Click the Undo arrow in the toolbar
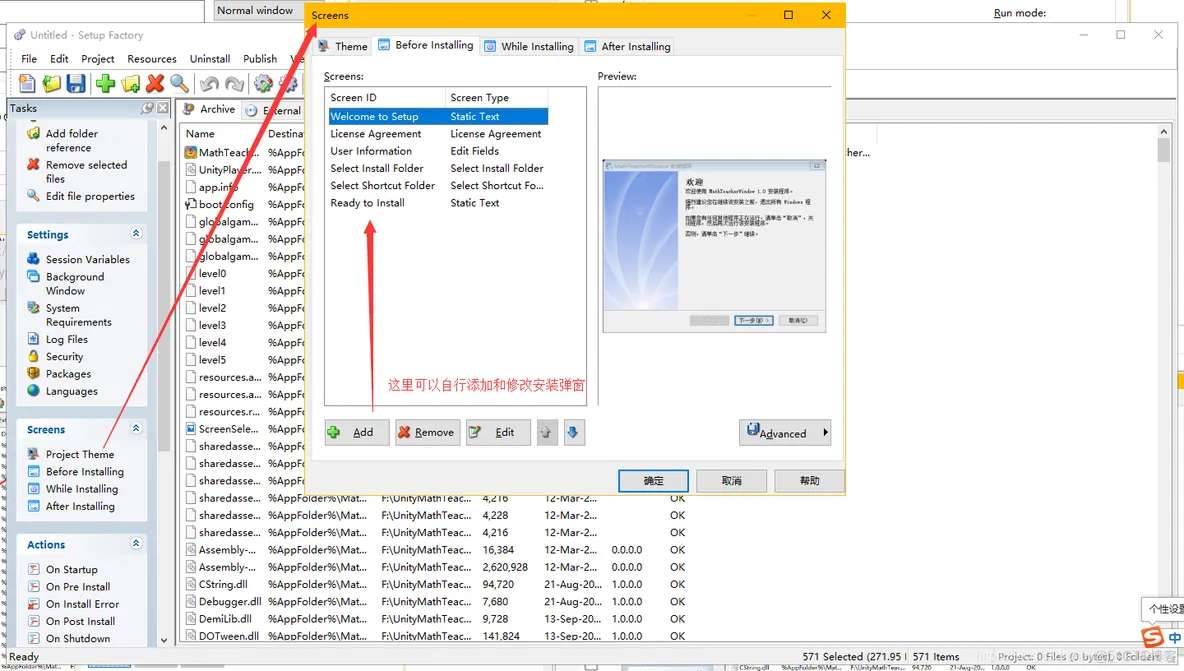This screenshot has height=671, width=1184. (210, 83)
